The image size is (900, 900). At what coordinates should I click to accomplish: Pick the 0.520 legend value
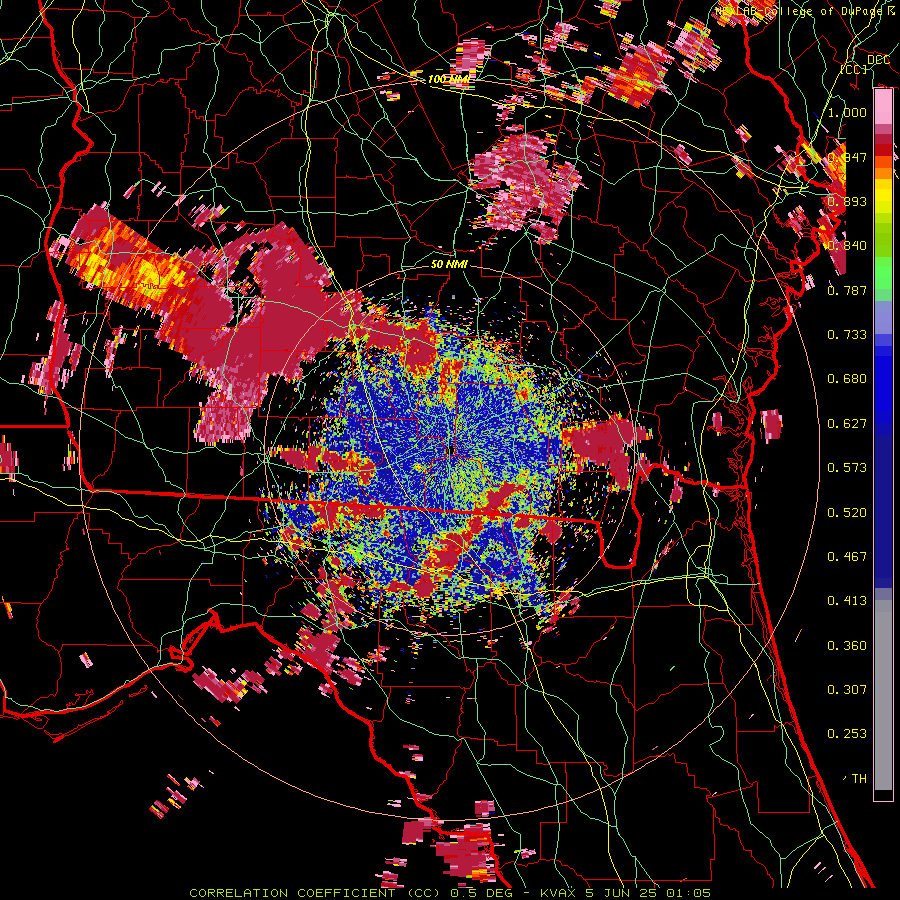847,513
